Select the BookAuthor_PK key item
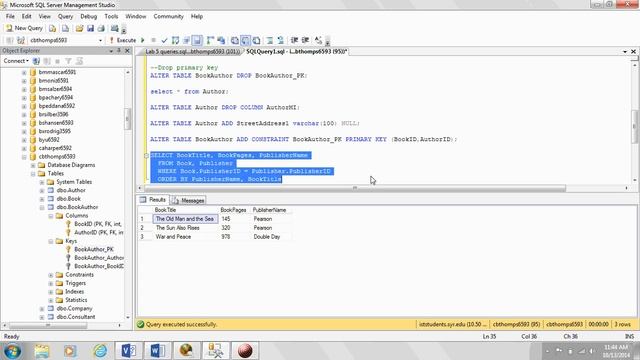Image resolution: width=640 pixels, height=360 pixels. click(x=93, y=249)
